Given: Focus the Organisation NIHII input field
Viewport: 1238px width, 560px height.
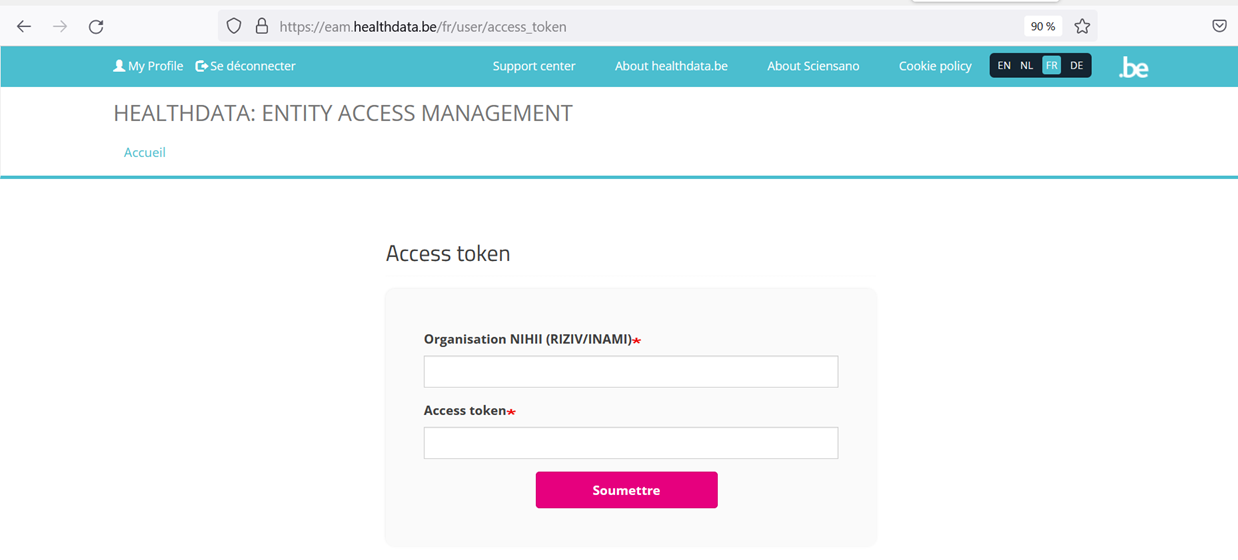Looking at the screenshot, I should (x=631, y=372).
